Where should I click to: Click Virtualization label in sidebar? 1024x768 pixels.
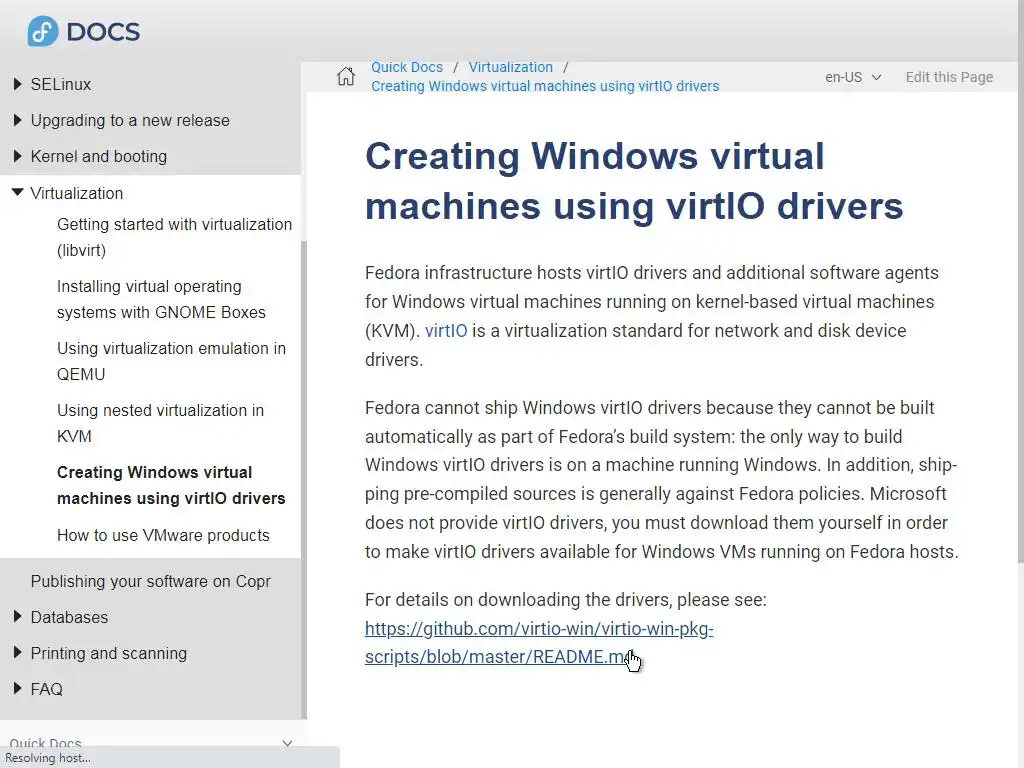(x=76, y=193)
